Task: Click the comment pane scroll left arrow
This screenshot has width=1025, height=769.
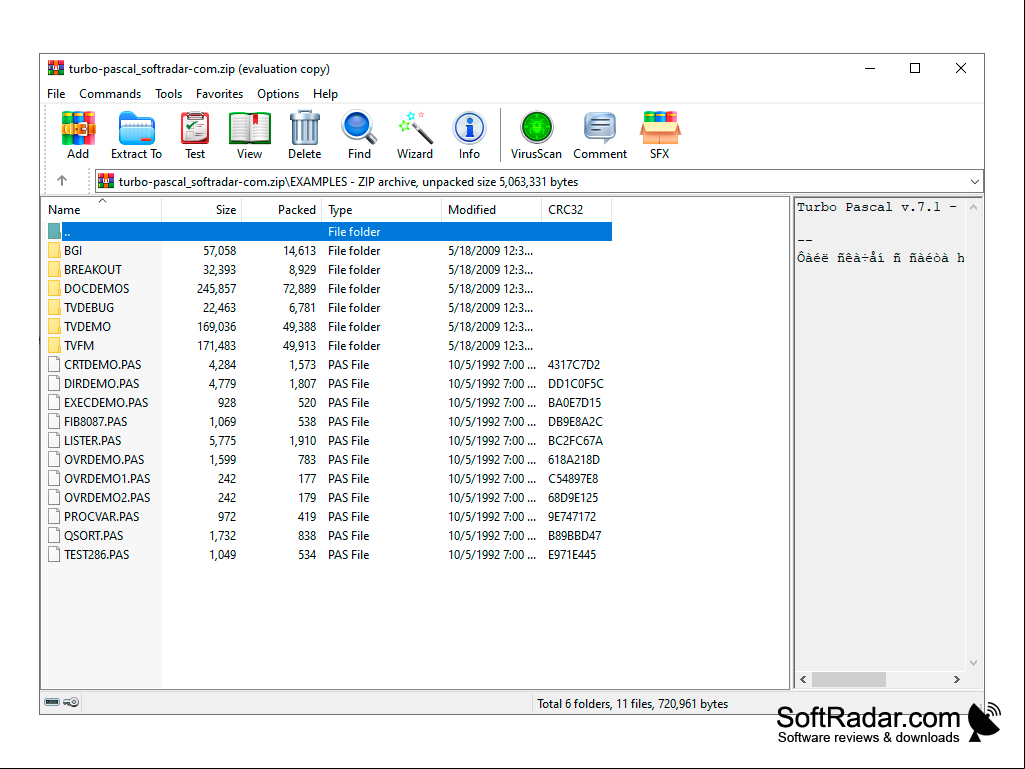Action: point(803,679)
